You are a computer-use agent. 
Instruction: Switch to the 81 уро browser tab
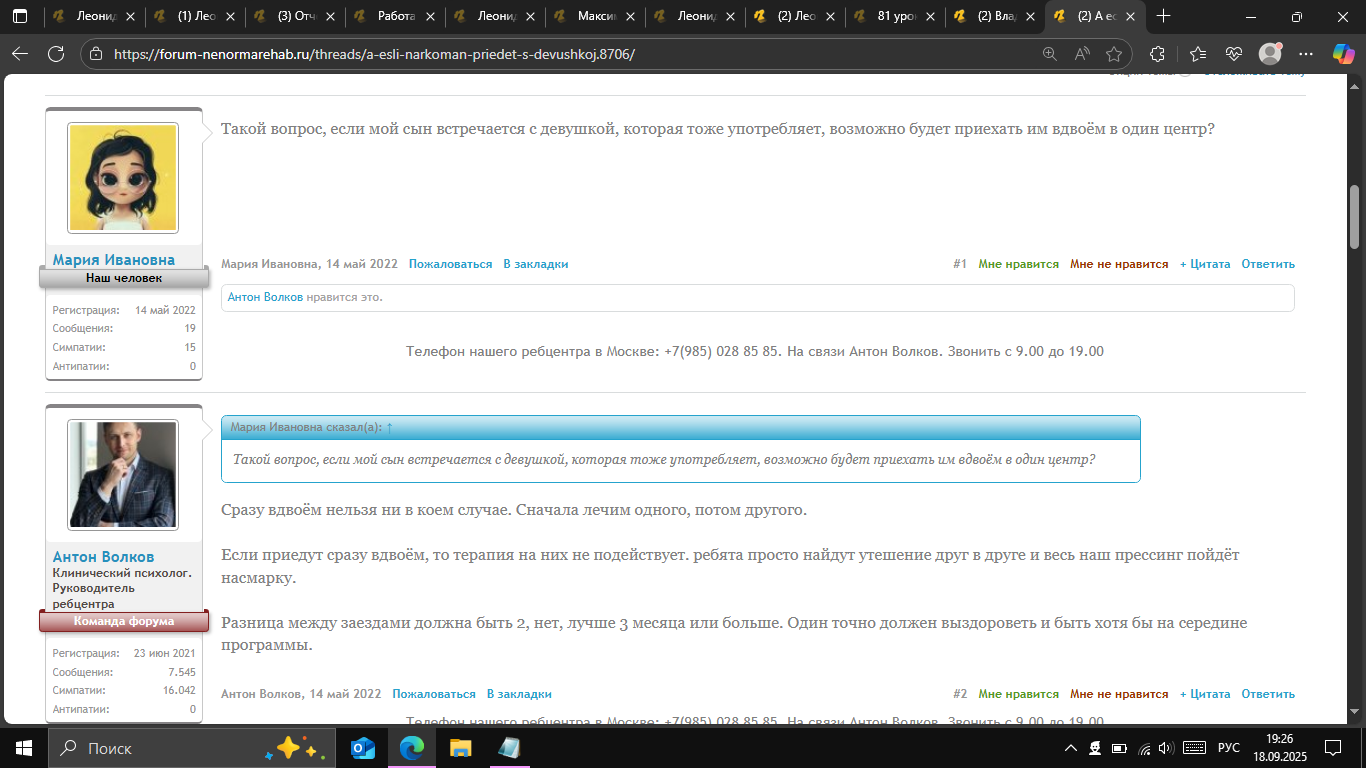pos(896,17)
